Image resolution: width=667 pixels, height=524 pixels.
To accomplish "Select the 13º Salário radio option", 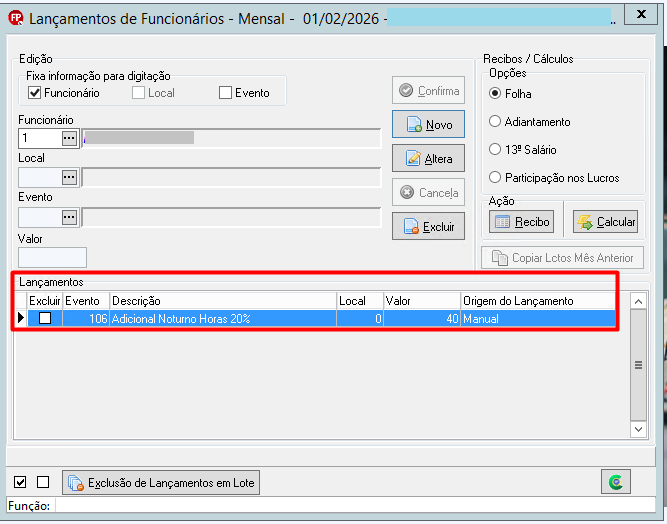I will click(495, 149).
